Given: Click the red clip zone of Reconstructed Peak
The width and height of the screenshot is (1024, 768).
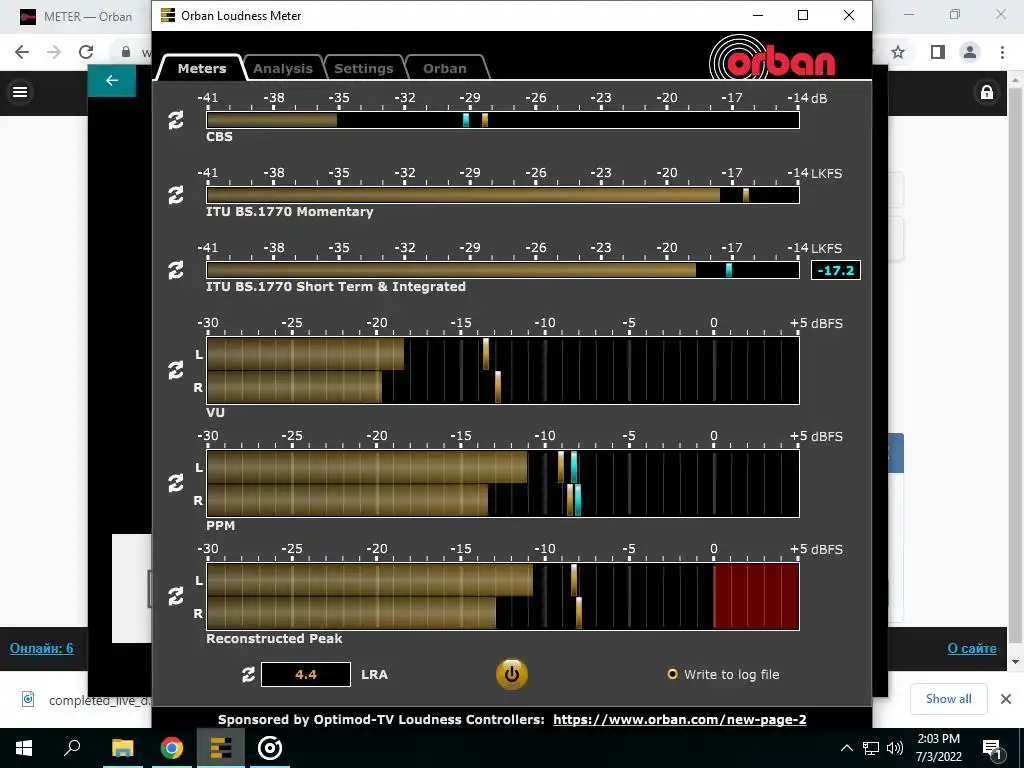Looking at the screenshot, I should 756,596.
